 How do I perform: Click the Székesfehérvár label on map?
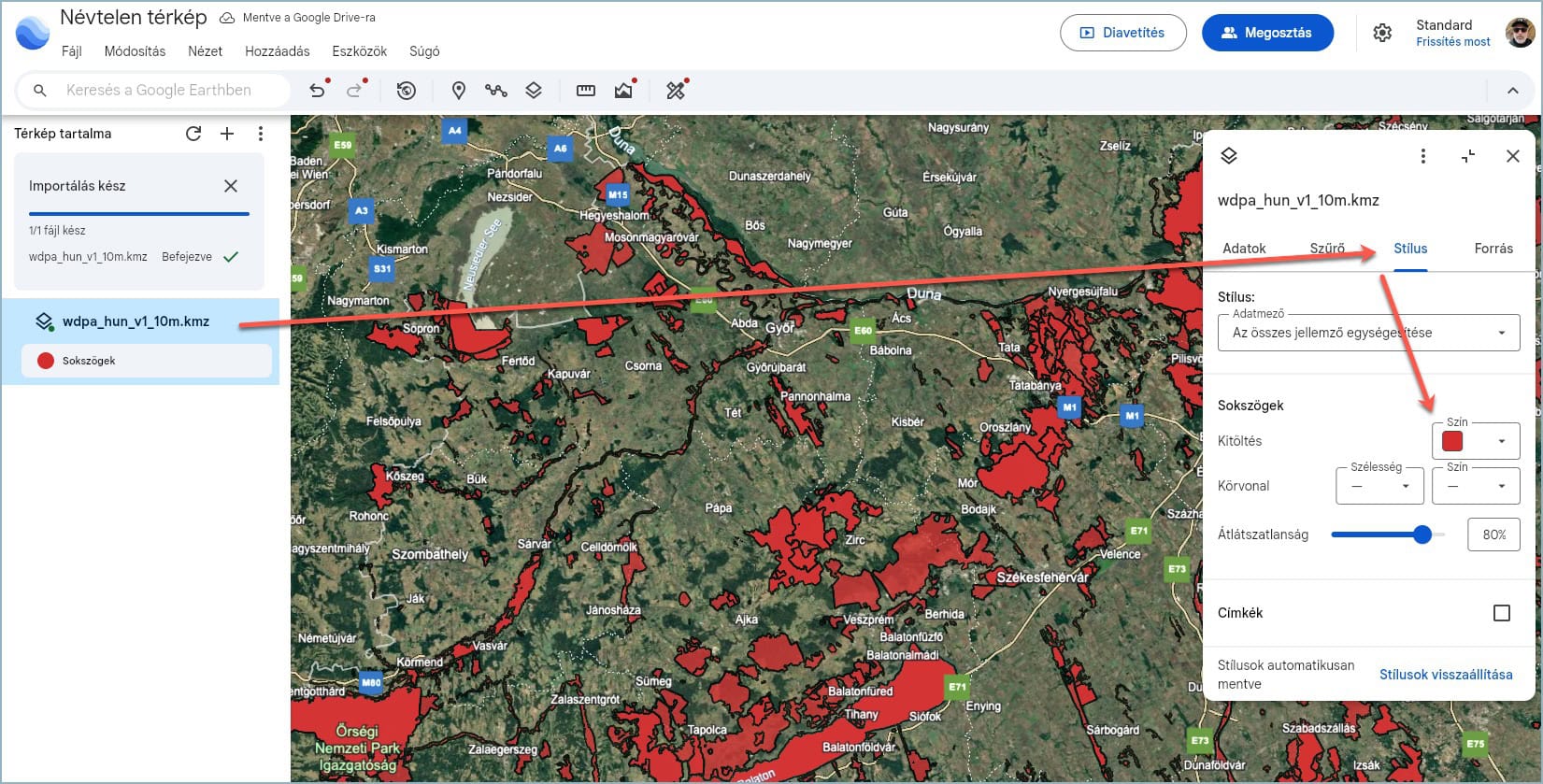(x=1042, y=577)
